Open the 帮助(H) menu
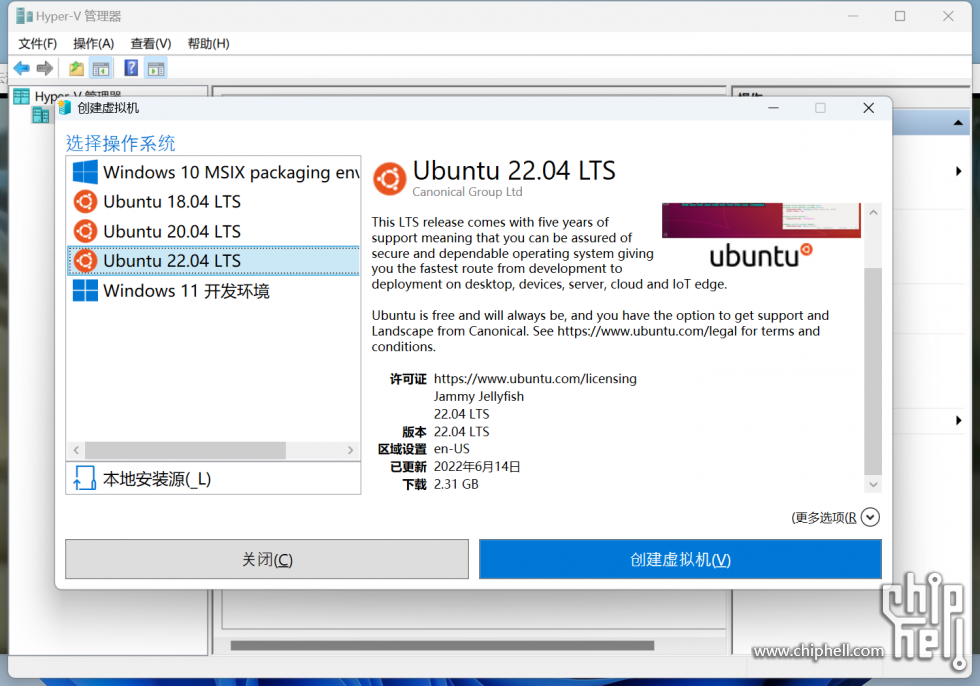The image size is (980, 686). pos(209,44)
